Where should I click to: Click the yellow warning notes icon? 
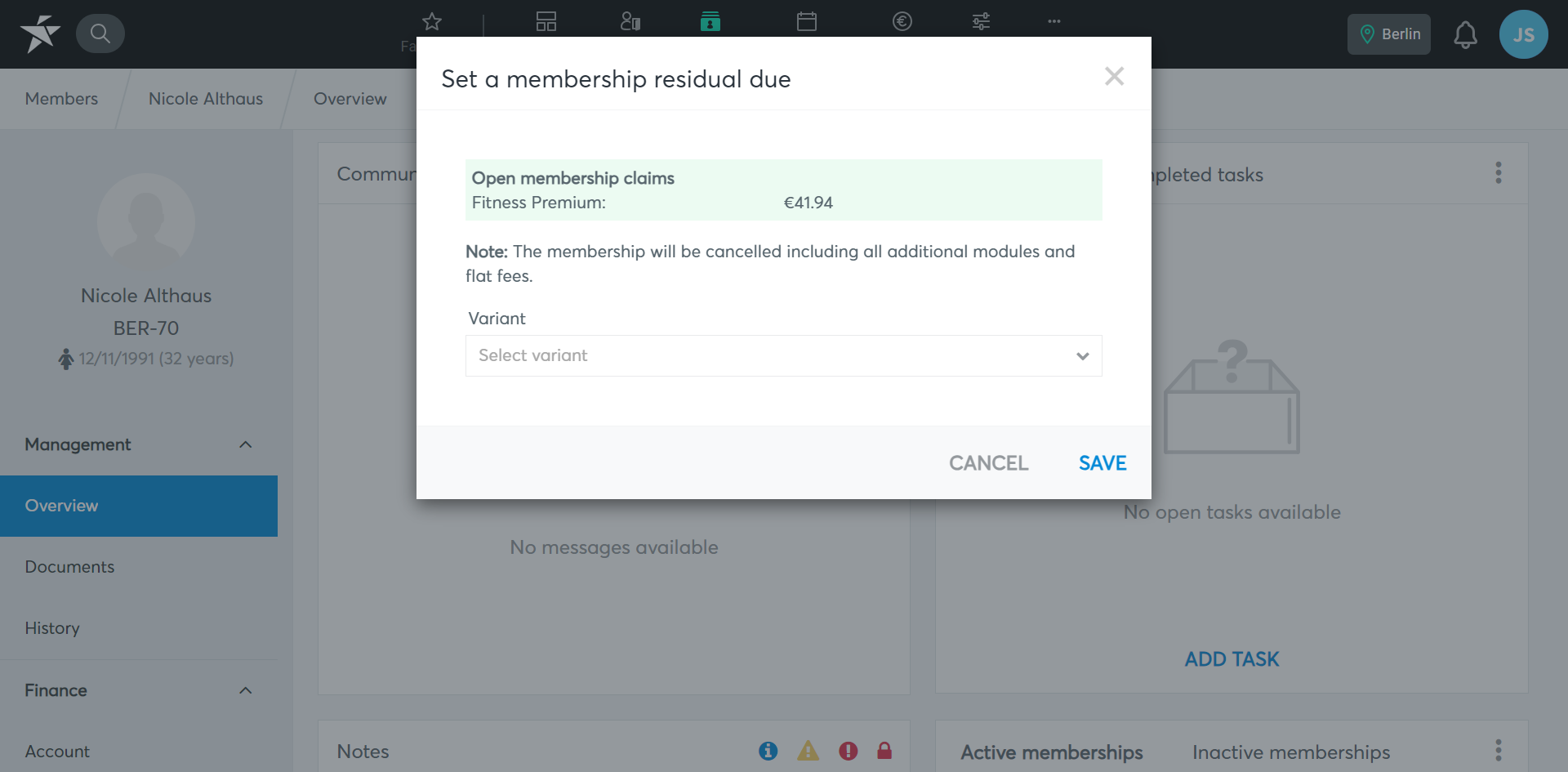click(808, 751)
